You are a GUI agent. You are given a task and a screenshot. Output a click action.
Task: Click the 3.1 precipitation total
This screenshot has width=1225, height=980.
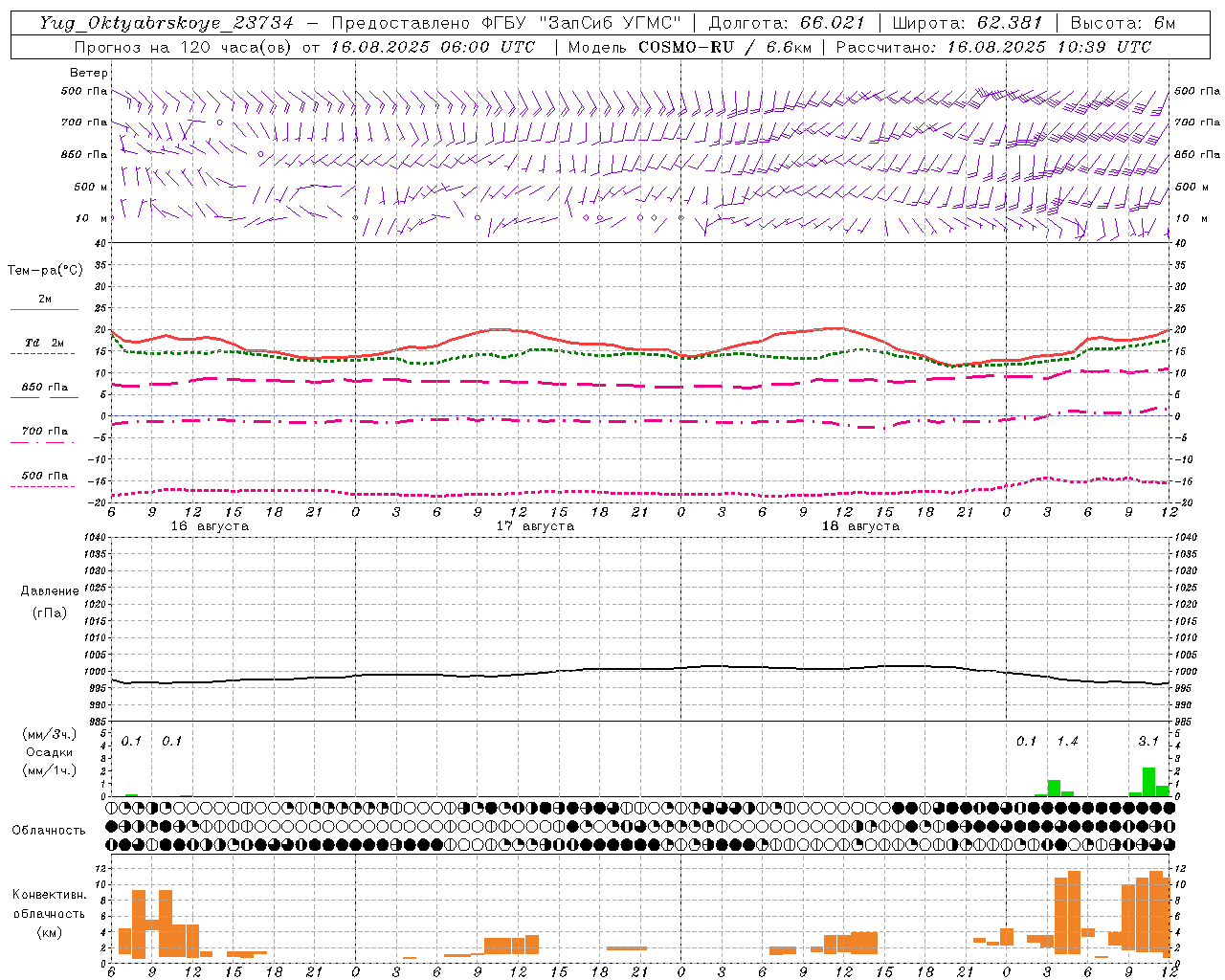click(x=1148, y=742)
